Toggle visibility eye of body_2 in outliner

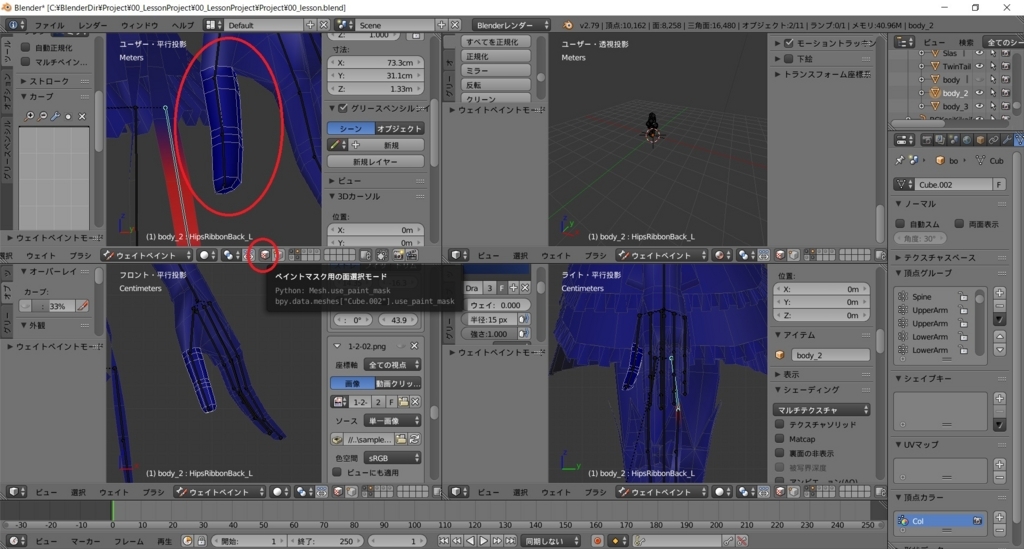(x=979, y=93)
